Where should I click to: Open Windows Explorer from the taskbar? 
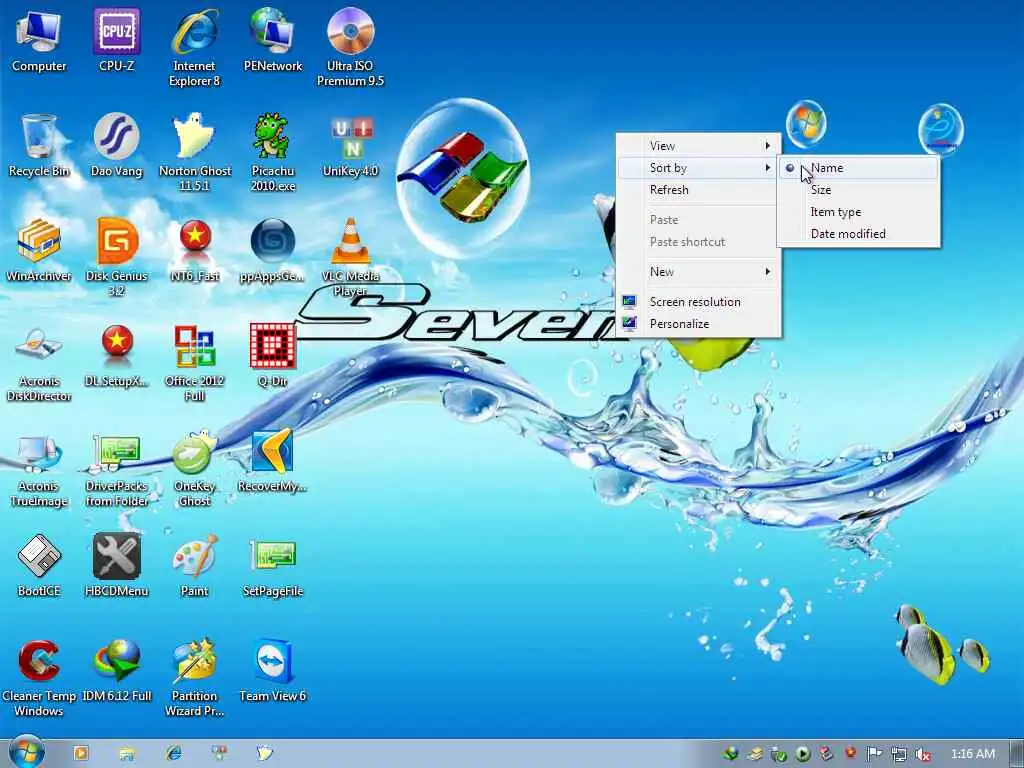[127, 753]
